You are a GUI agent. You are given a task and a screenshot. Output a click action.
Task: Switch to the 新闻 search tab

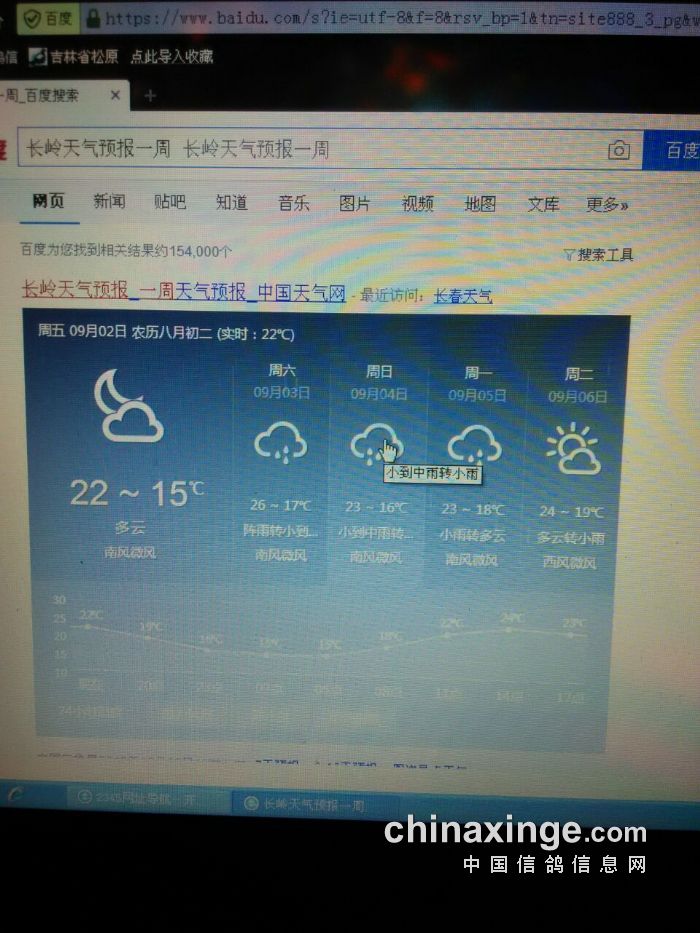tap(109, 202)
